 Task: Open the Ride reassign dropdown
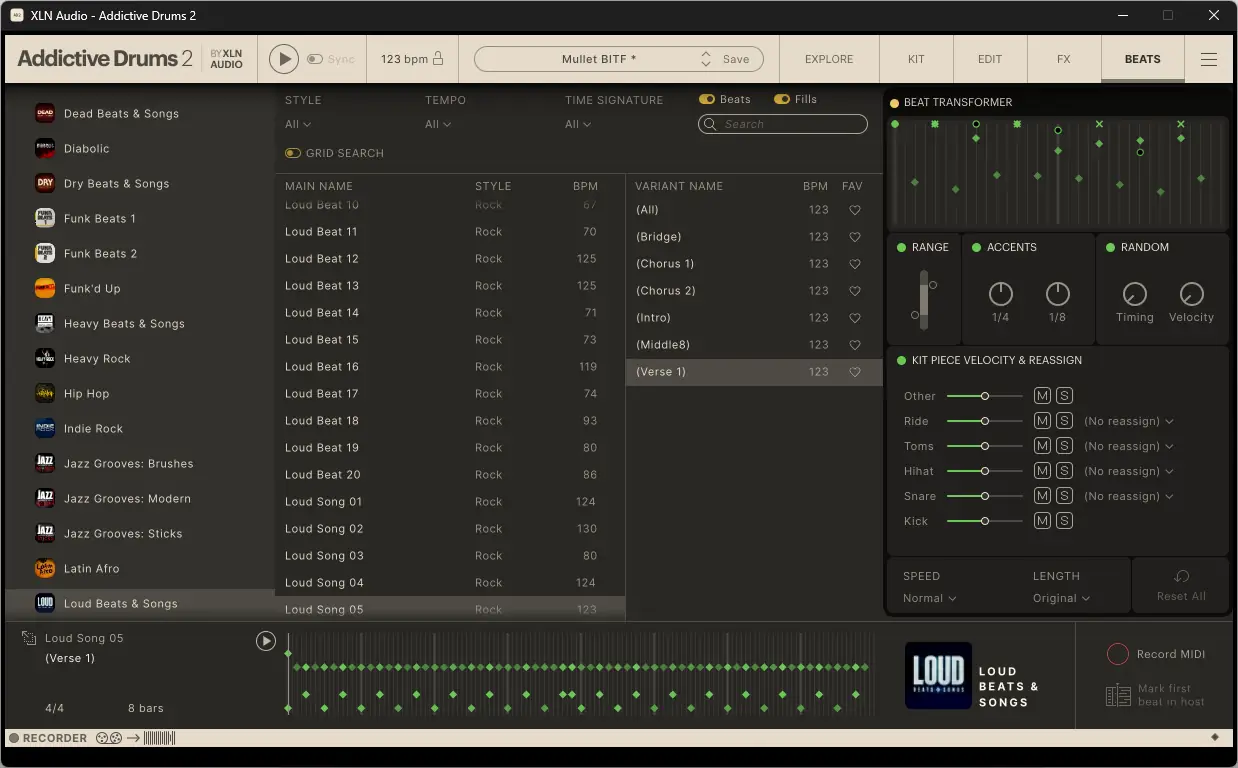coord(1129,421)
